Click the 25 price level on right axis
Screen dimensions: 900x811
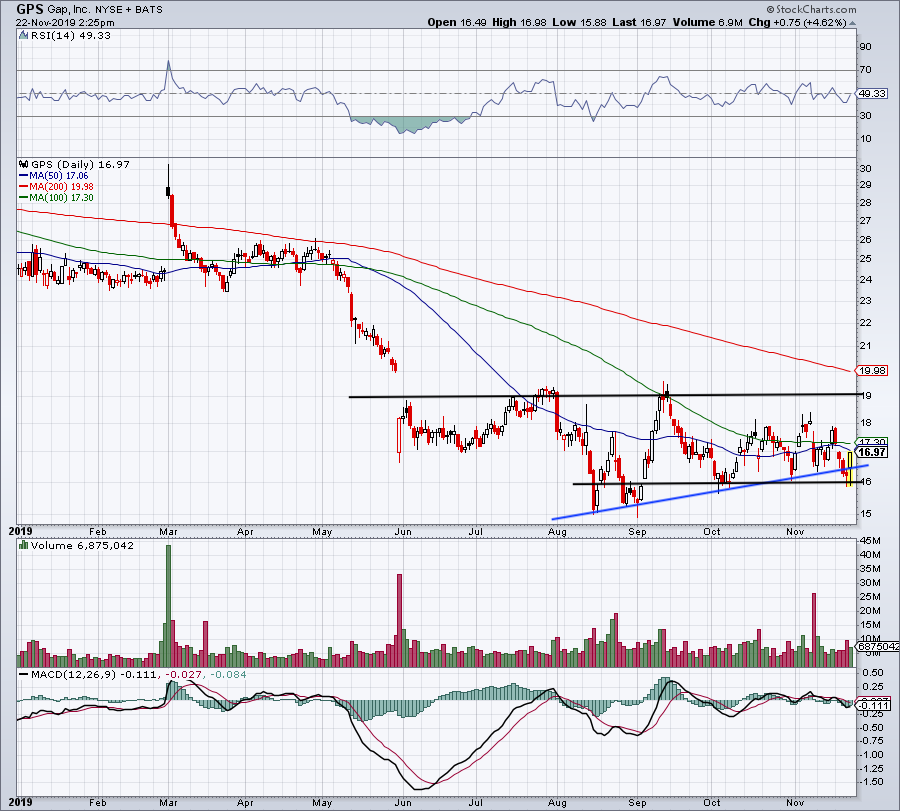(x=865, y=259)
